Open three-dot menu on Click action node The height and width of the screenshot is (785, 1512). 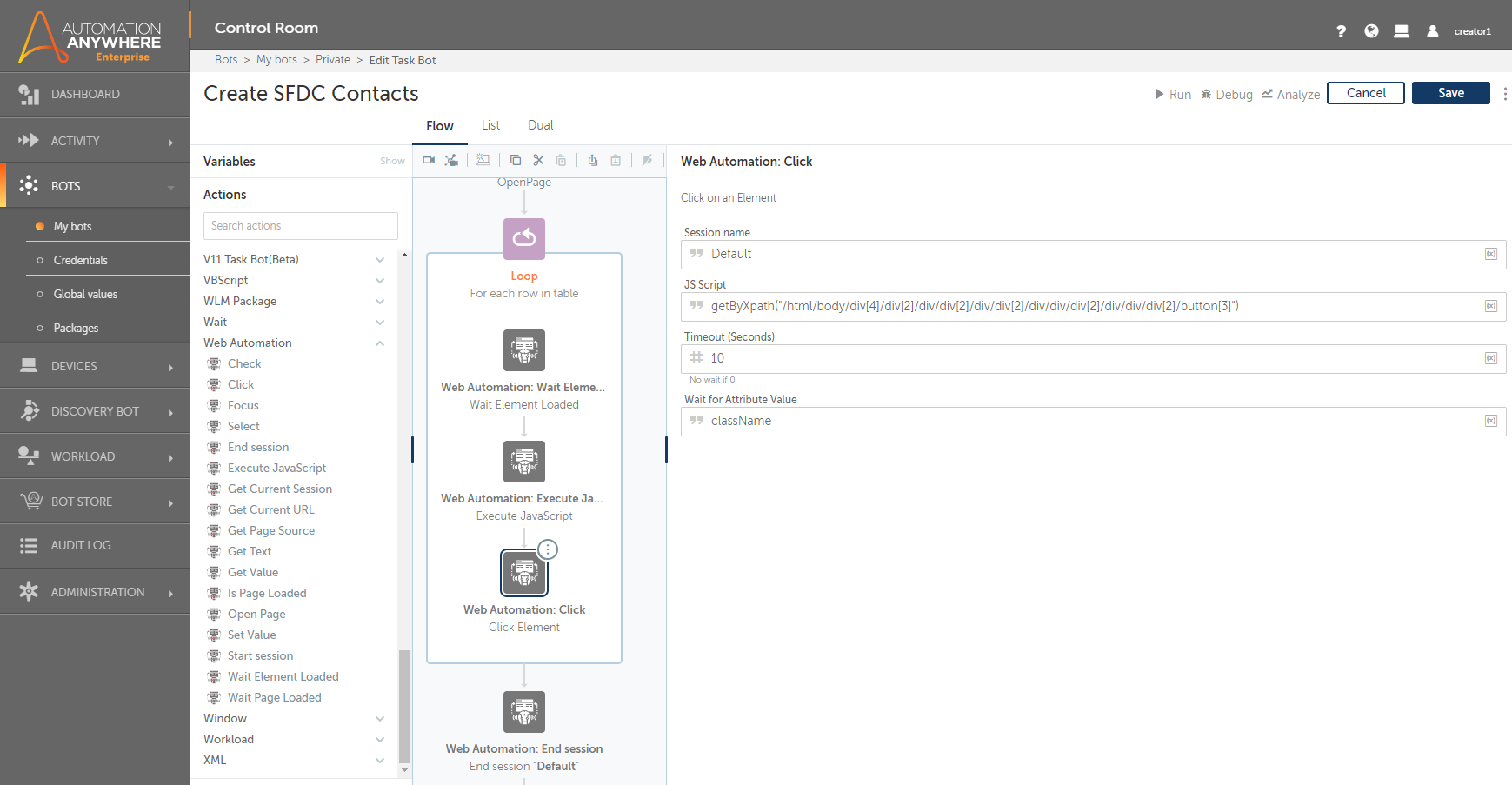[548, 549]
